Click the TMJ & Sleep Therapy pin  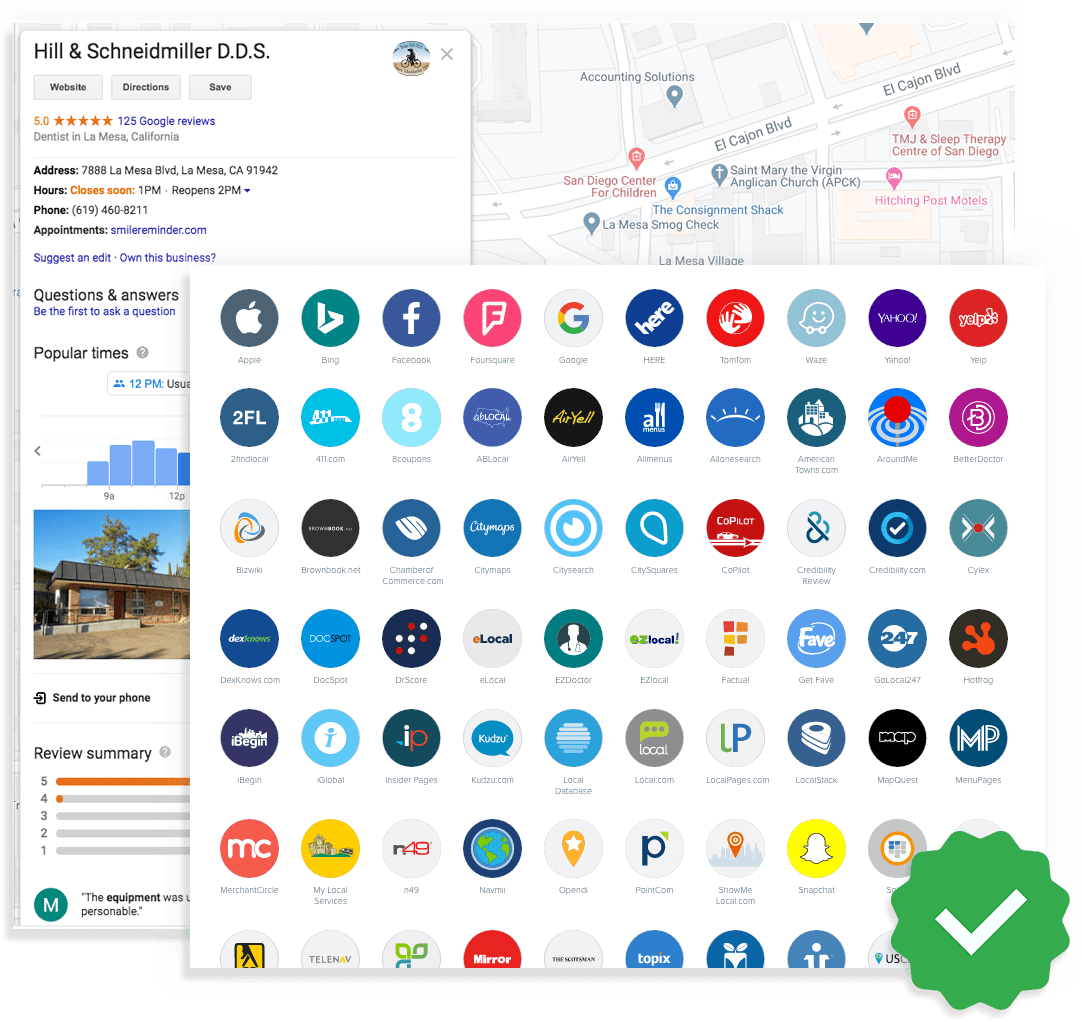pos(912,117)
